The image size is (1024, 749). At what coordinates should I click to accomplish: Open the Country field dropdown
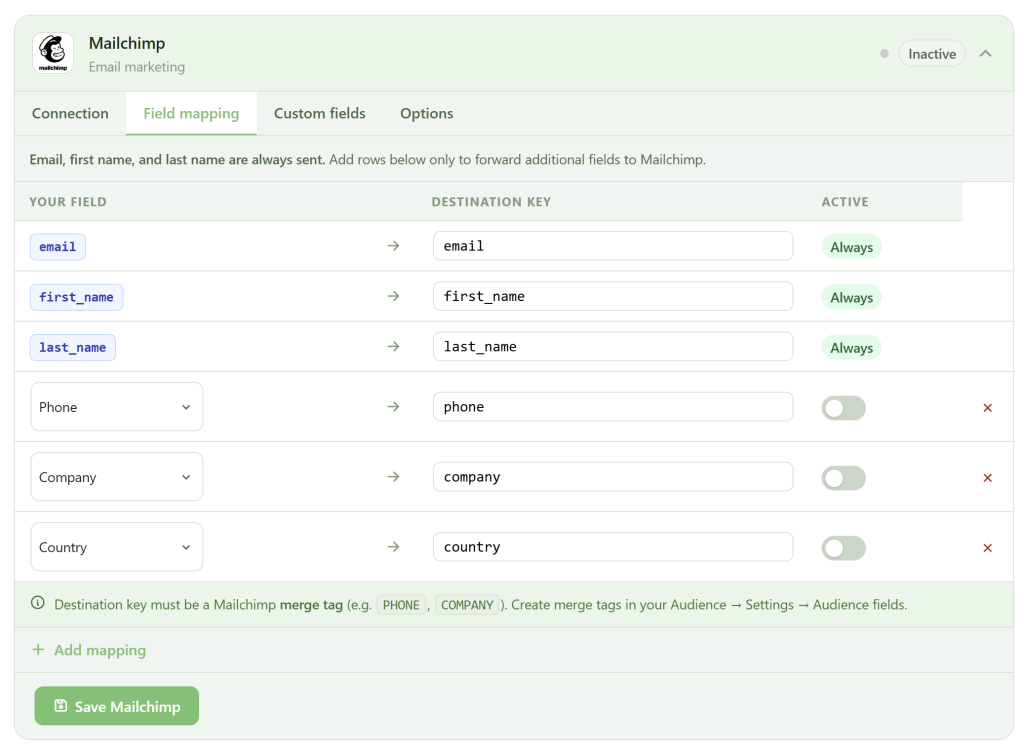(x=117, y=547)
